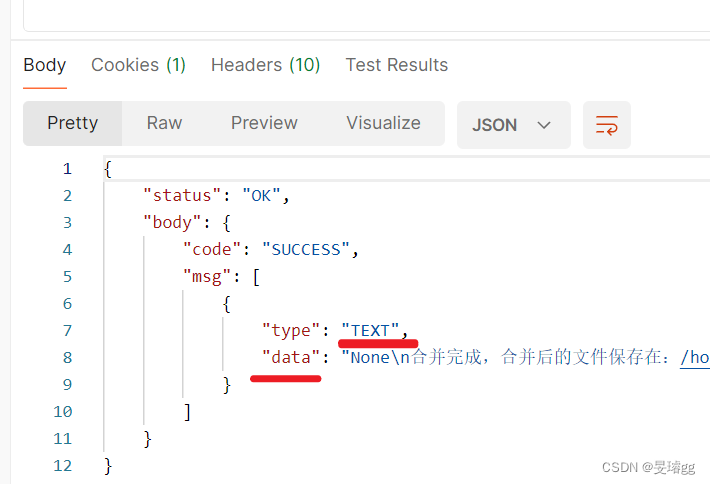Screen dimensions: 710x484
Task: Click the "OK" value
Action: tap(261, 196)
